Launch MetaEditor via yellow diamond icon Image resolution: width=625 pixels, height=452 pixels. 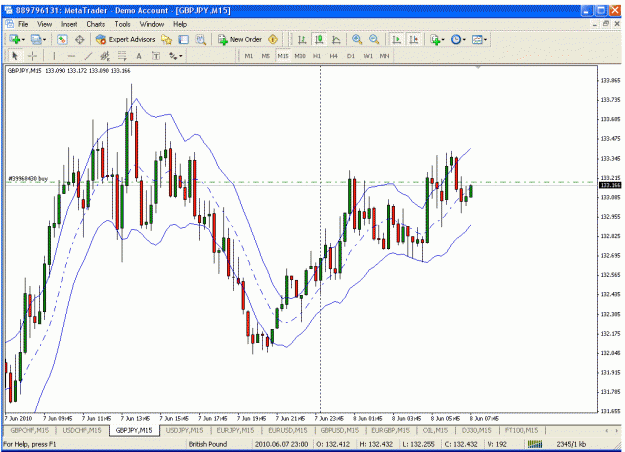click(x=273, y=39)
